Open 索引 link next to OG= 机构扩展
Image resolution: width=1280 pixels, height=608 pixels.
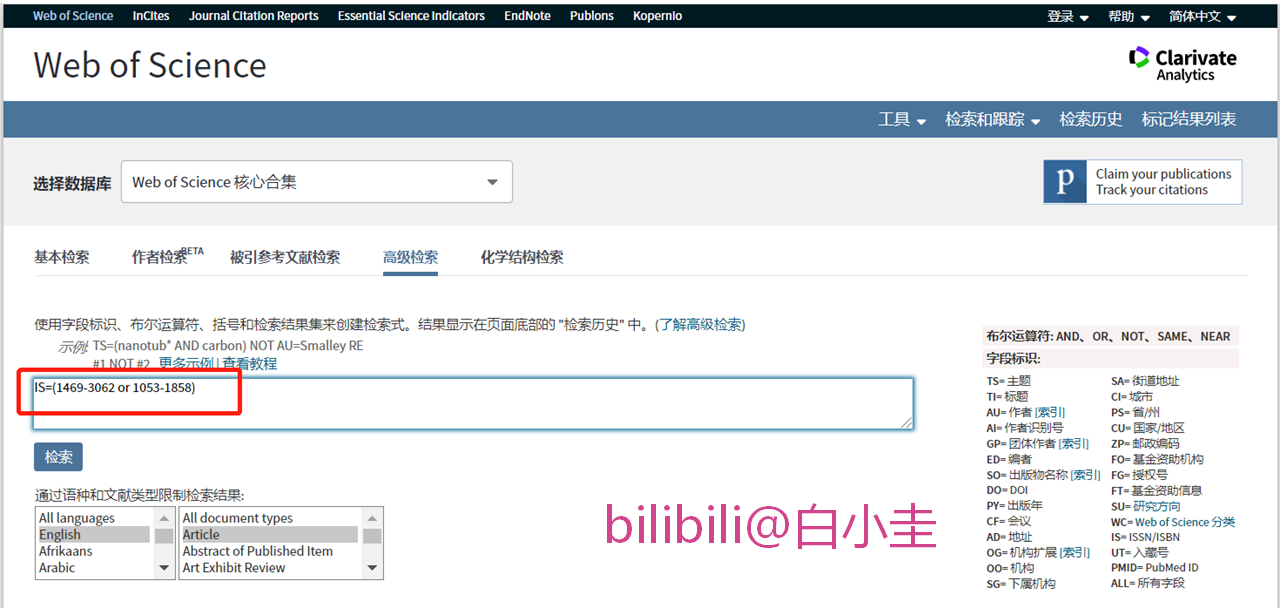point(1076,552)
